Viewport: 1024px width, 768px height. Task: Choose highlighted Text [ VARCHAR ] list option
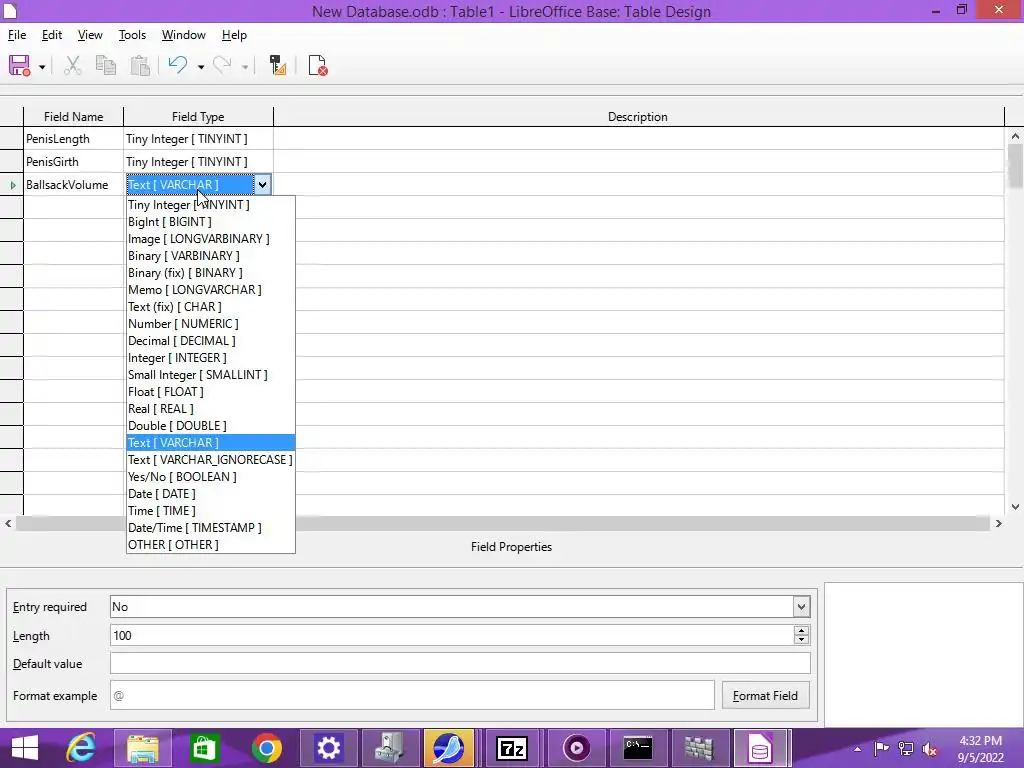210,442
